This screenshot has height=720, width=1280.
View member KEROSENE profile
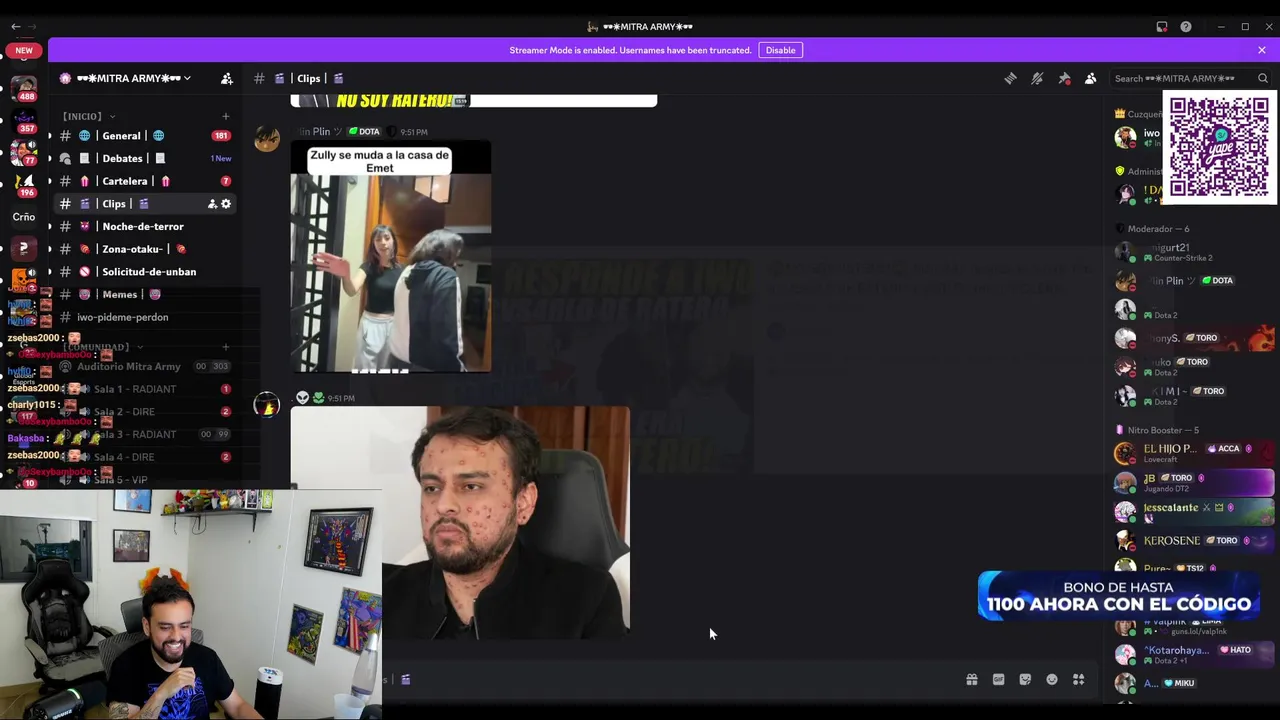[x=1193, y=541]
